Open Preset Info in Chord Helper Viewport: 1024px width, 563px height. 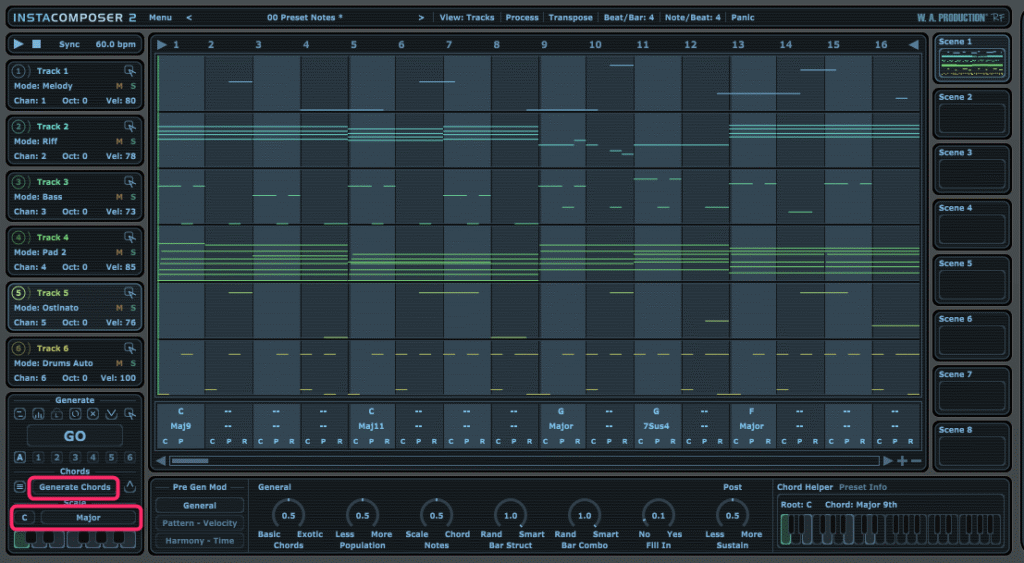pyautogui.click(x=863, y=487)
